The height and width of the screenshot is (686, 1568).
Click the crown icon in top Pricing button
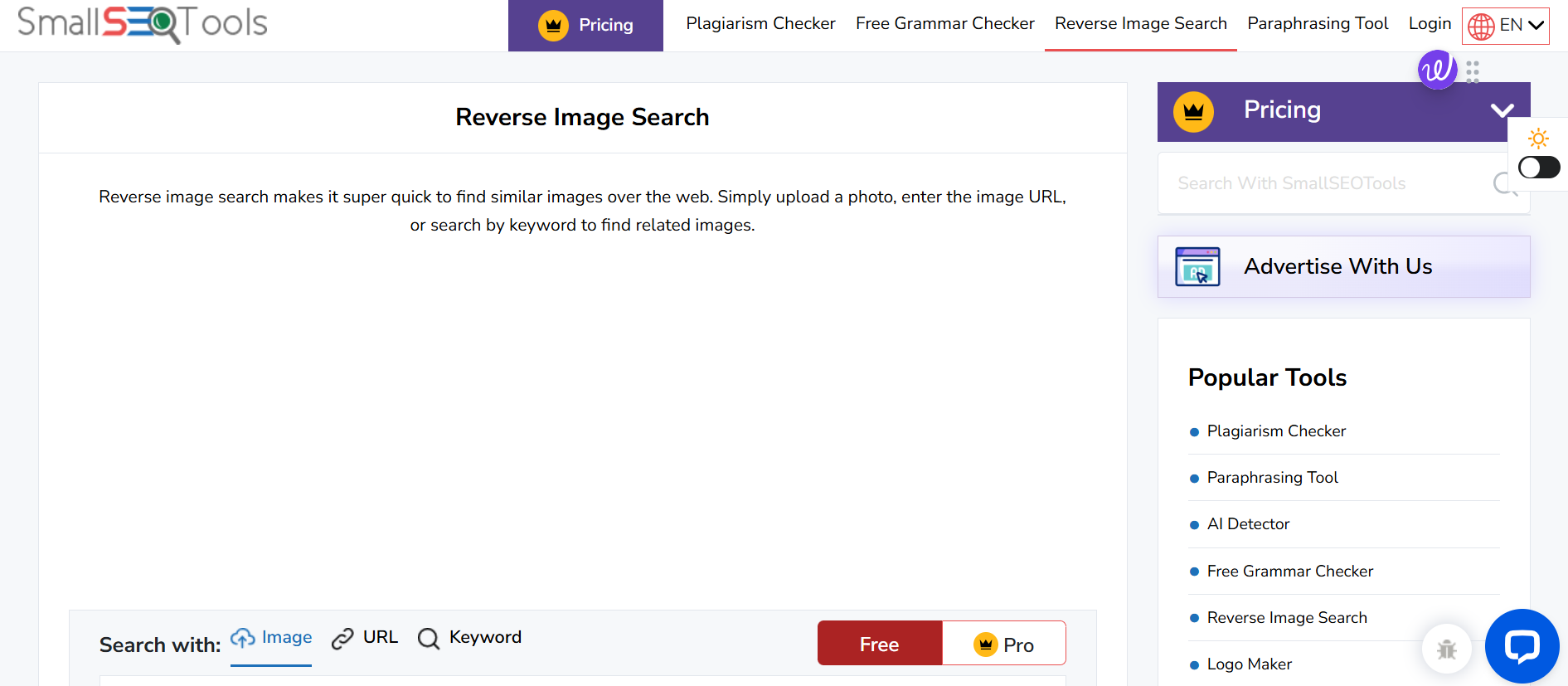(553, 26)
